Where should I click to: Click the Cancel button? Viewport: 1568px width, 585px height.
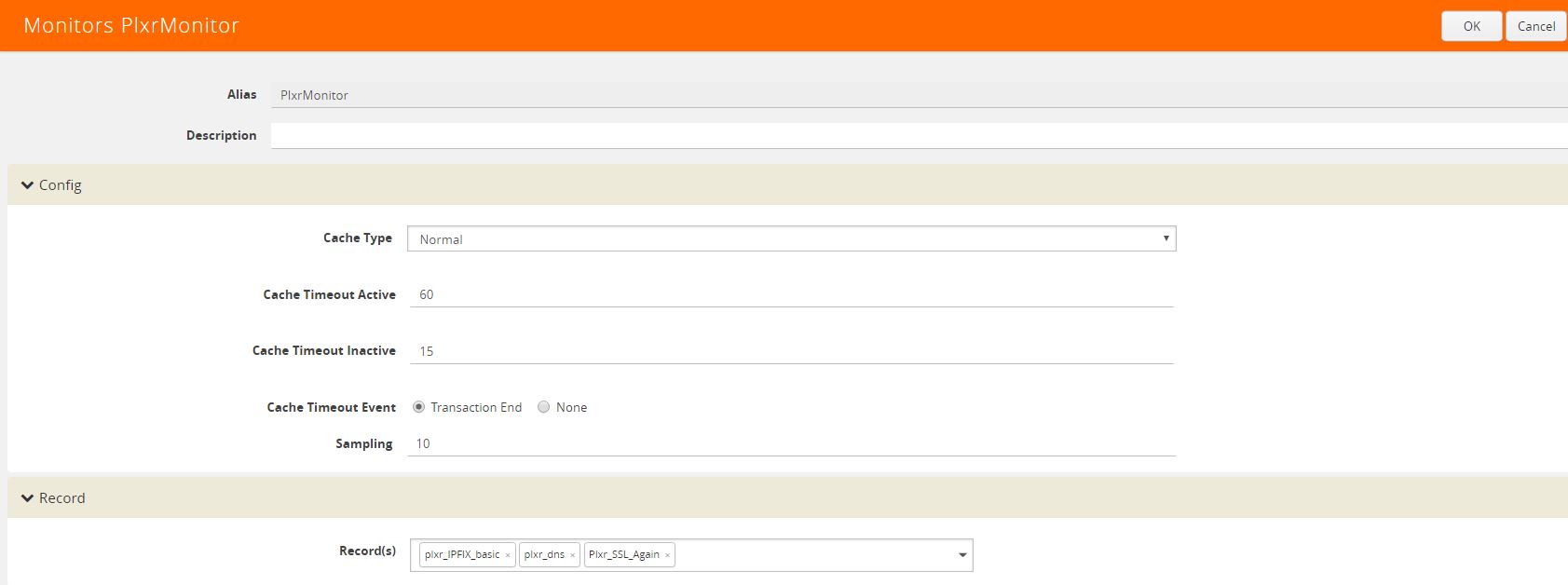[1535, 26]
